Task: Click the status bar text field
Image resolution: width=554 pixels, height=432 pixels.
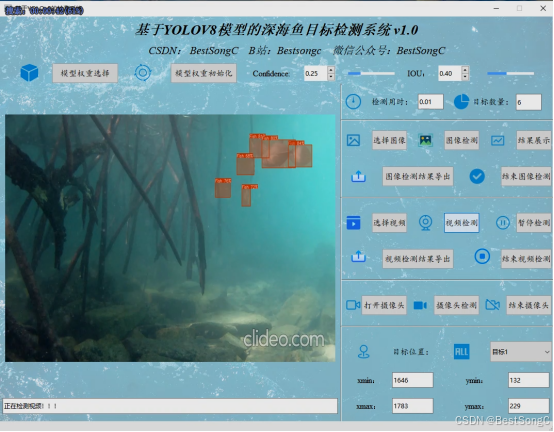Action: click(170, 406)
